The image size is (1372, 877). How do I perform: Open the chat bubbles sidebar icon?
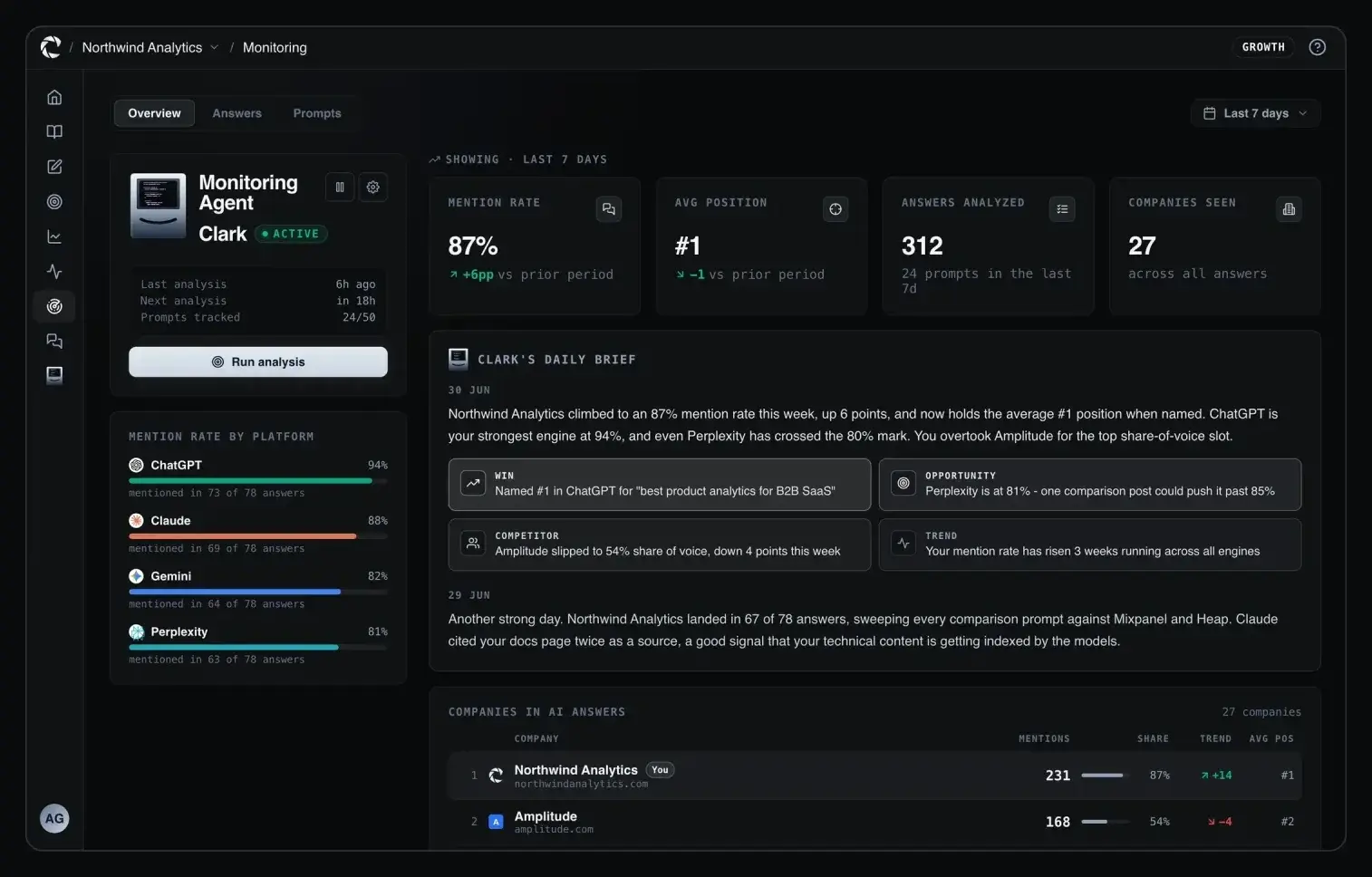[x=54, y=342]
